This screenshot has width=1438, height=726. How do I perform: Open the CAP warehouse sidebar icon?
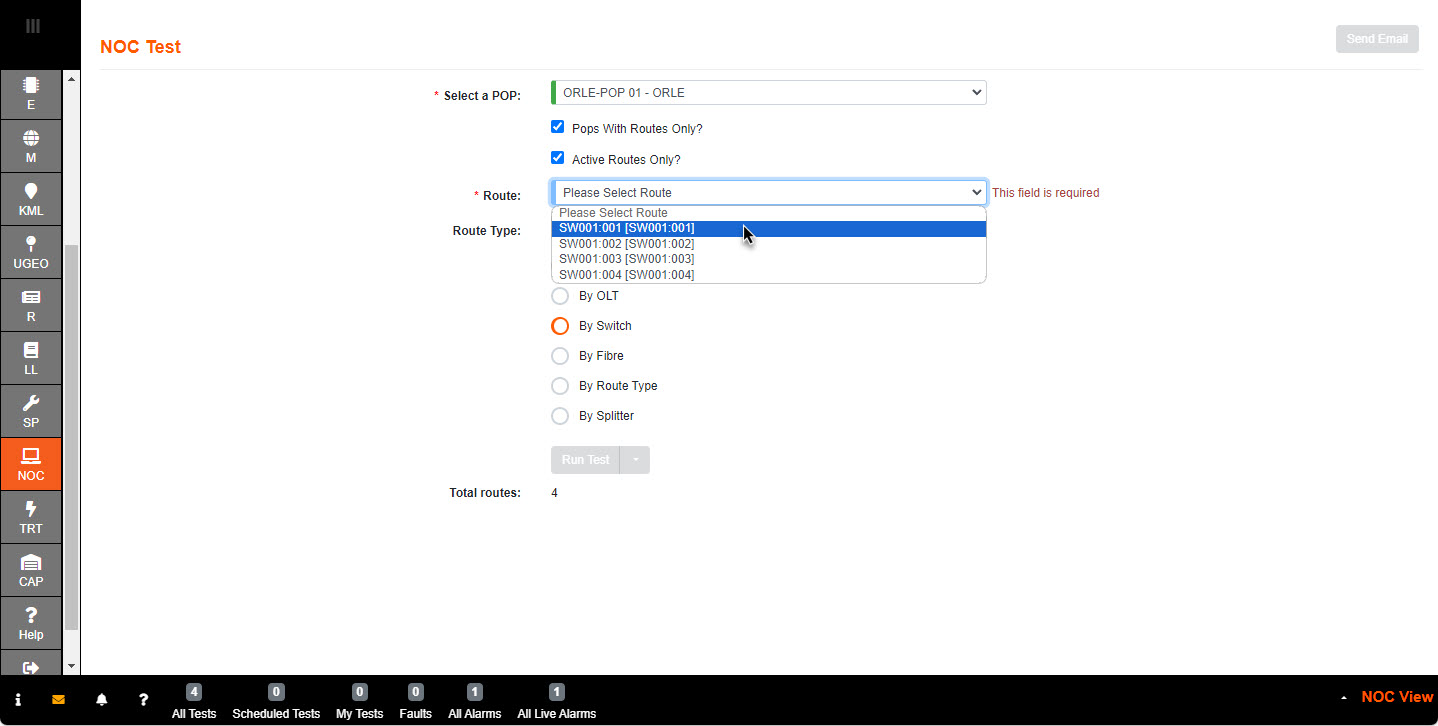pos(31,570)
